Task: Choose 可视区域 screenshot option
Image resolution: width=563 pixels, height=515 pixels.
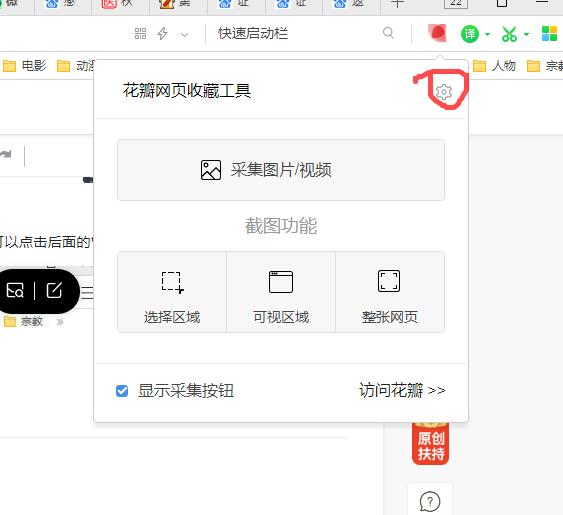Action: pos(281,292)
